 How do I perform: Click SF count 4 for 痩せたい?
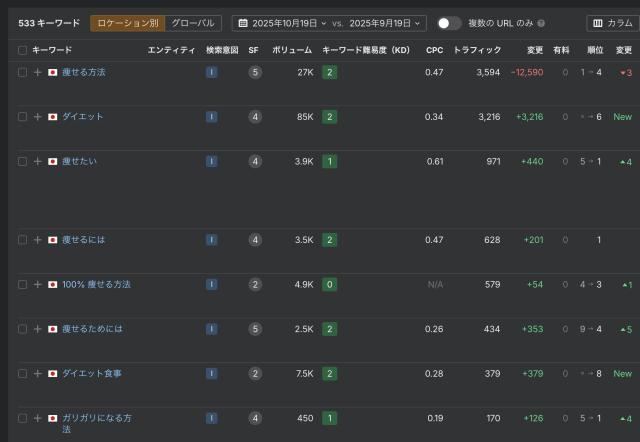[255, 162]
